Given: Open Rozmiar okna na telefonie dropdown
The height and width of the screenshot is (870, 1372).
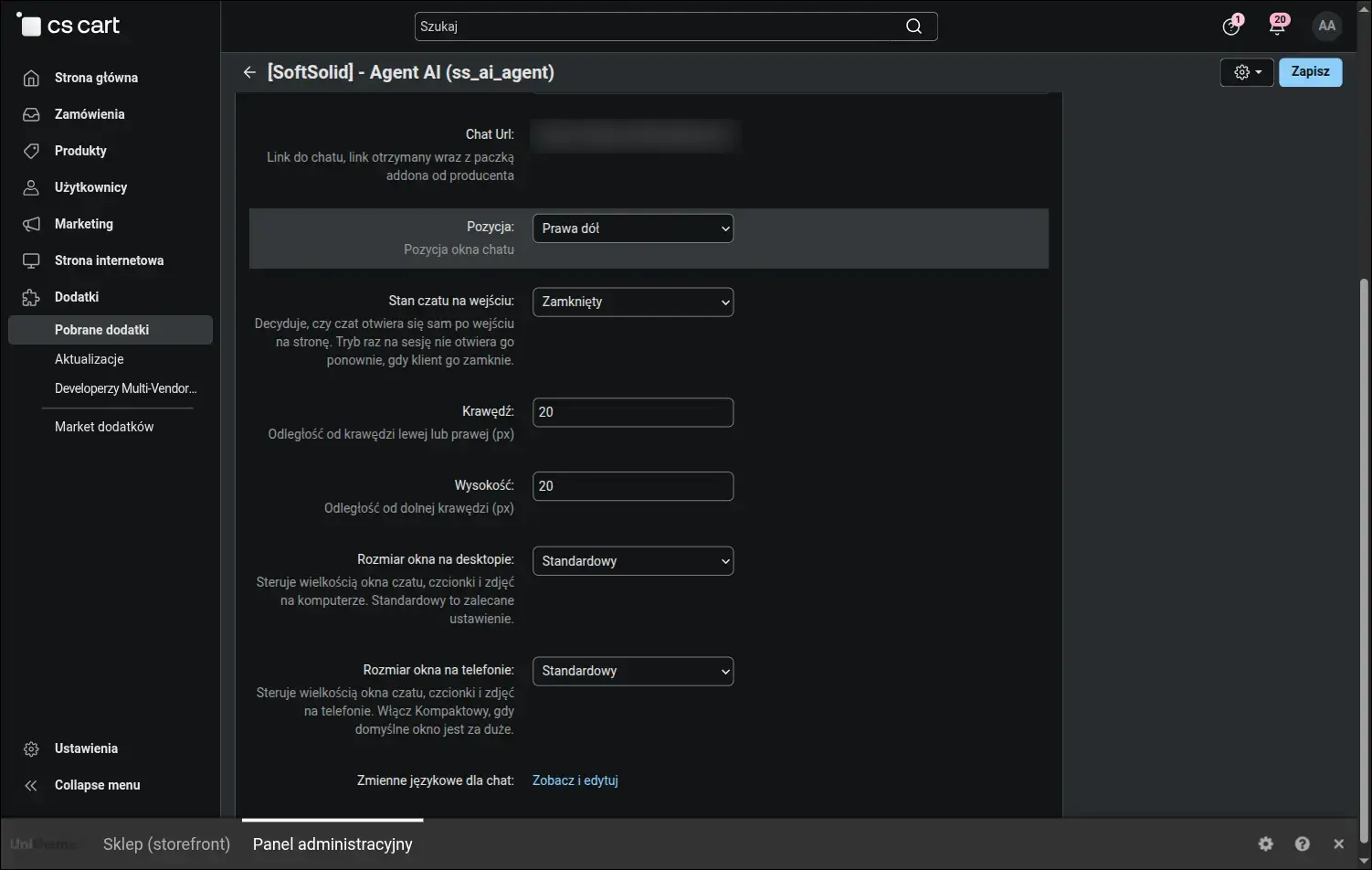Looking at the screenshot, I should (633, 671).
